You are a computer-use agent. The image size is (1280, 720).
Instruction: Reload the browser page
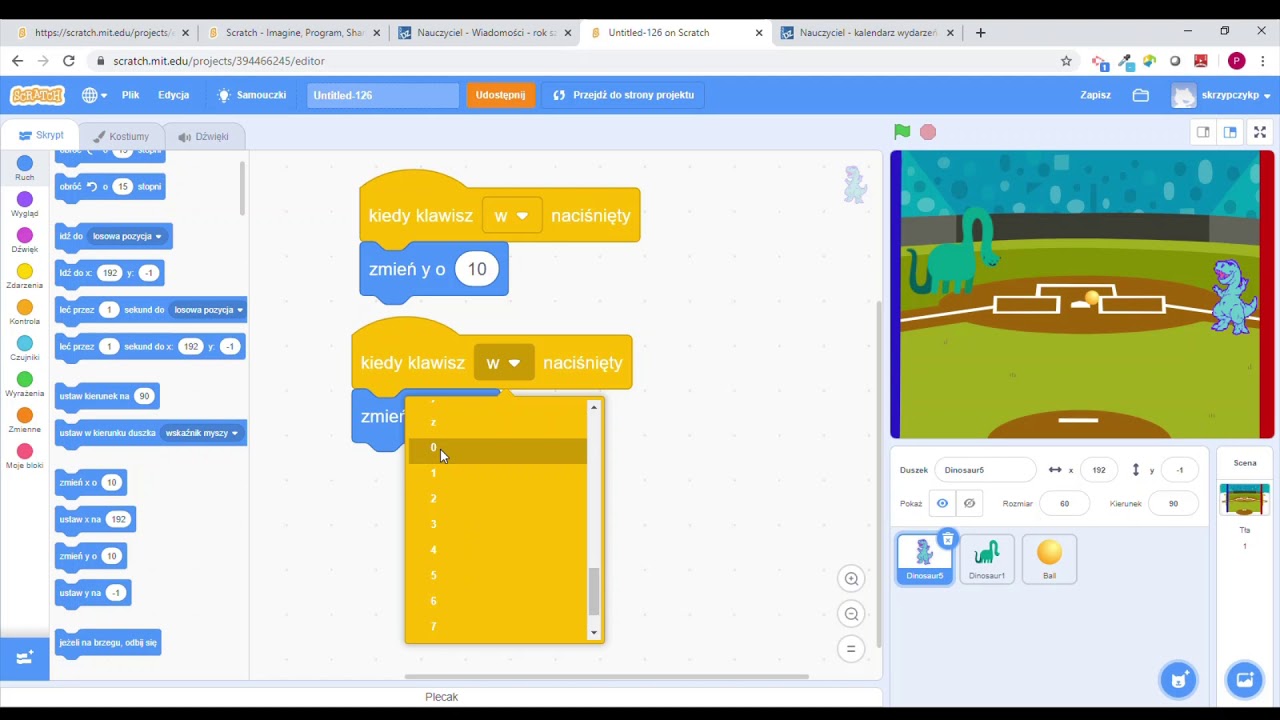click(x=69, y=61)
